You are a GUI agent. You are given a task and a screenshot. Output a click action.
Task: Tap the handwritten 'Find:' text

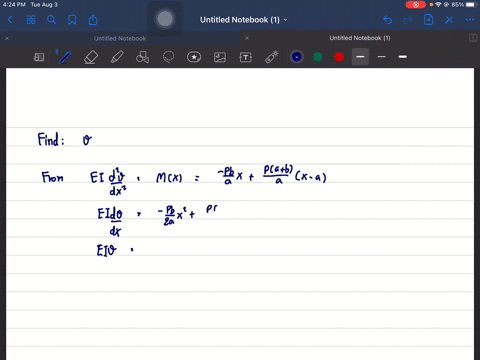click(x=51, y=139)
